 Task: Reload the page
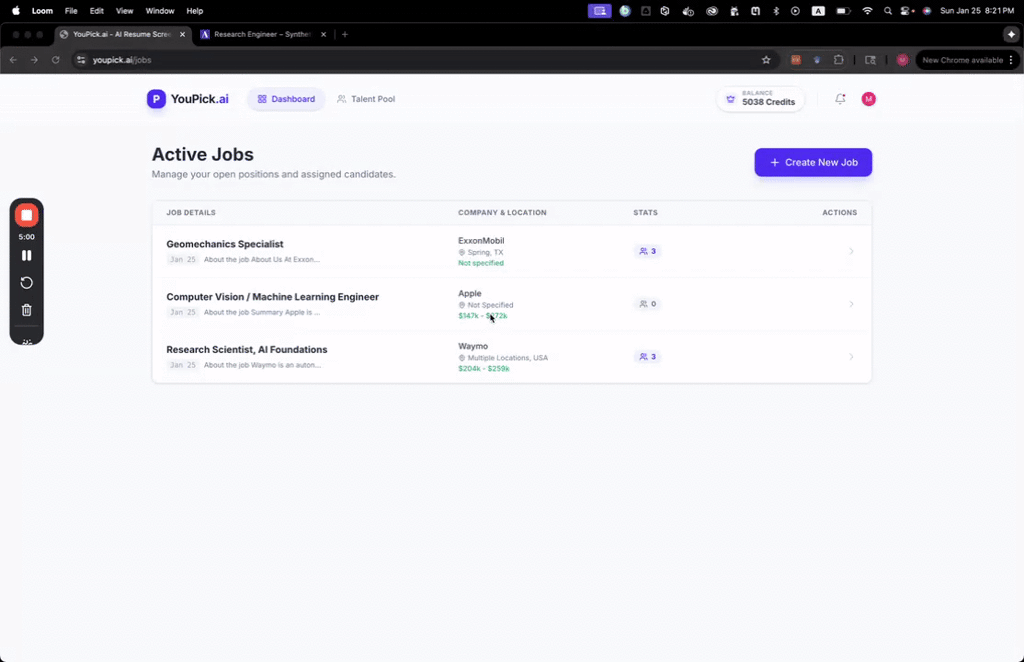56,60
